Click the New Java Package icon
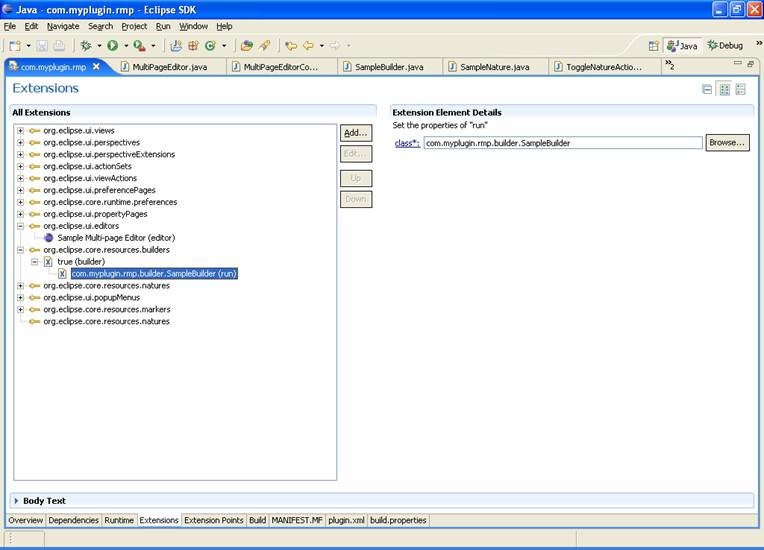Image resolution: width=764 pixels, height=550 pixels. pyautogui.click(x=193, y=46)
